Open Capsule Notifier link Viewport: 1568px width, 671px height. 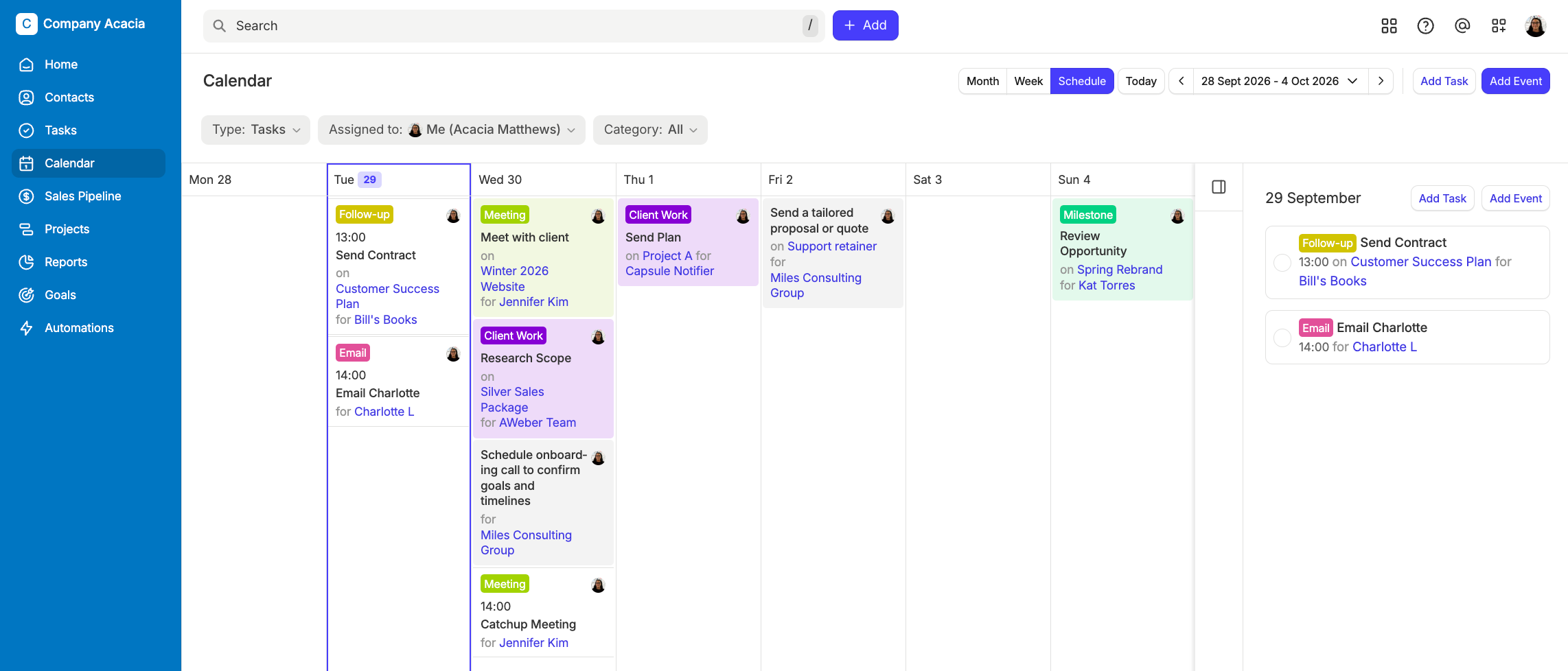(x=669, y=271)
